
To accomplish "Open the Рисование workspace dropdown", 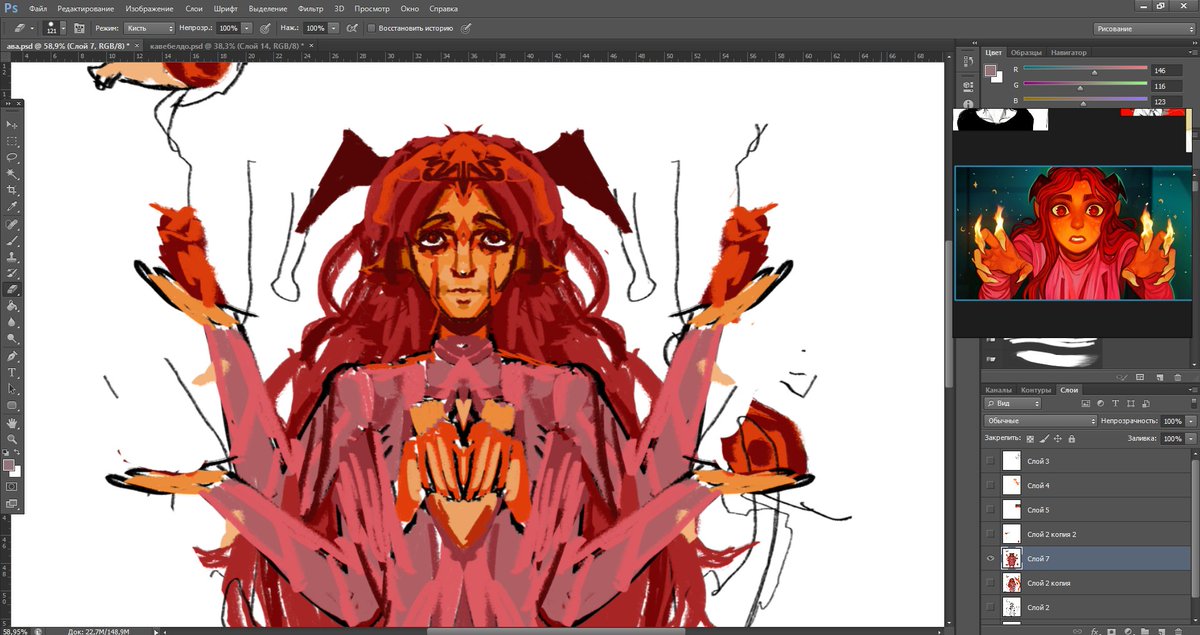I will pos(1144,29).
